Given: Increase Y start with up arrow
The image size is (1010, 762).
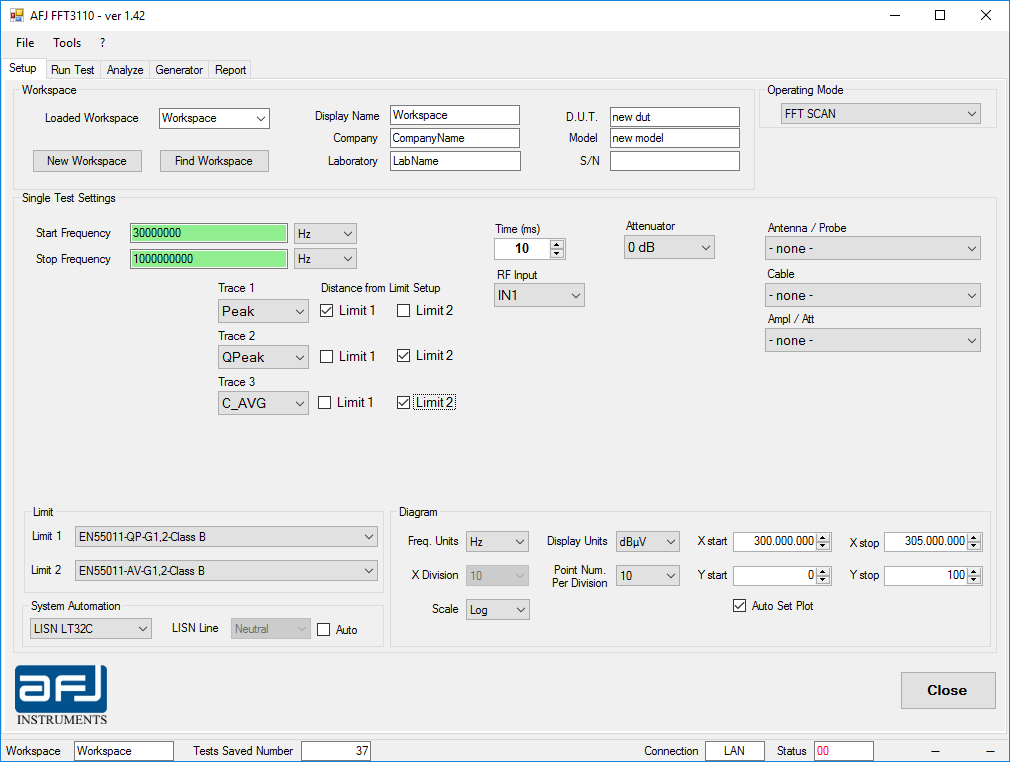Looking at the screenshot, I should 823,571.
